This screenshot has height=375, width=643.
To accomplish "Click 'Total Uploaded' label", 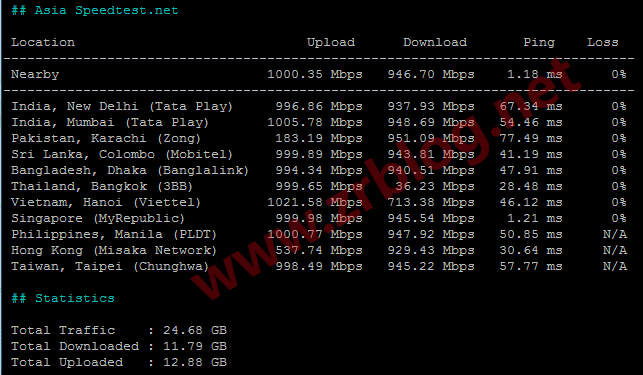I will 67,363.
